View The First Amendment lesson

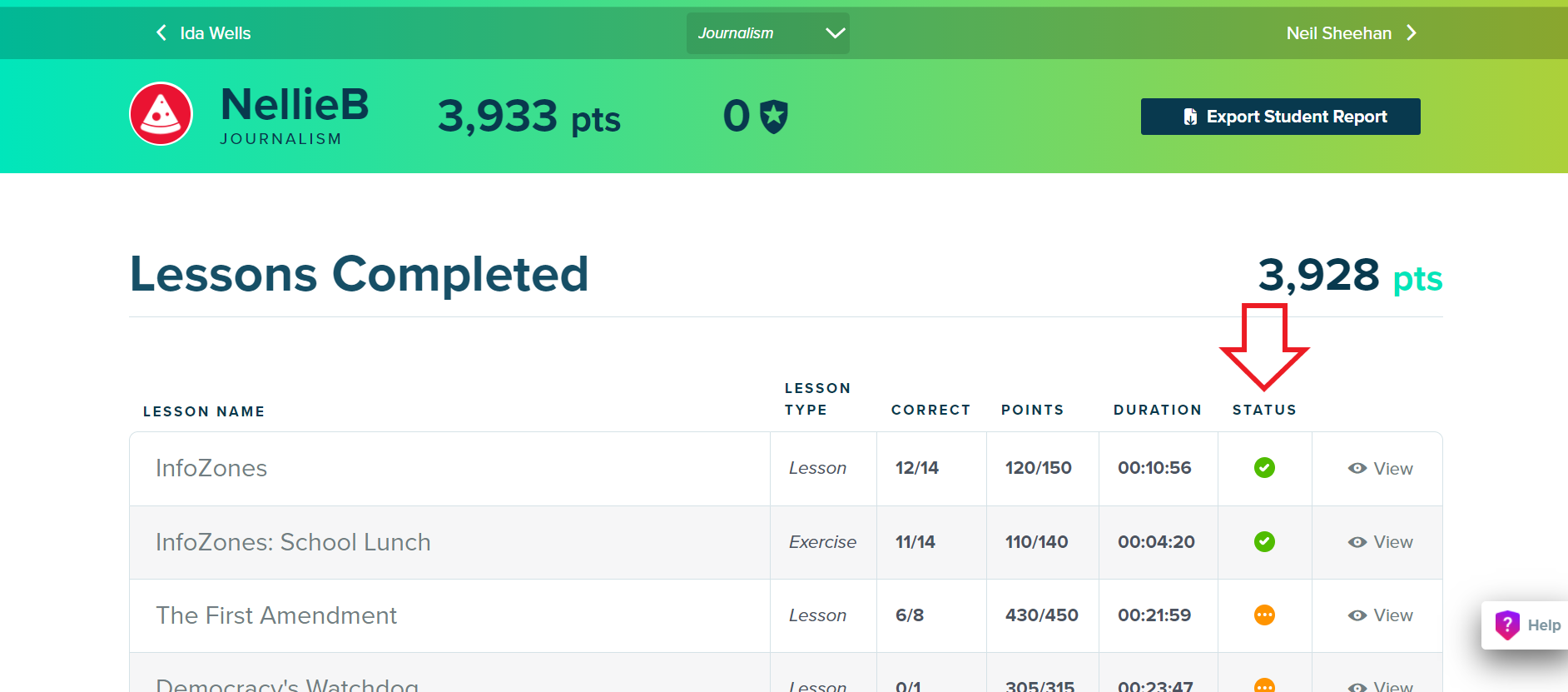click(1381, 615)
